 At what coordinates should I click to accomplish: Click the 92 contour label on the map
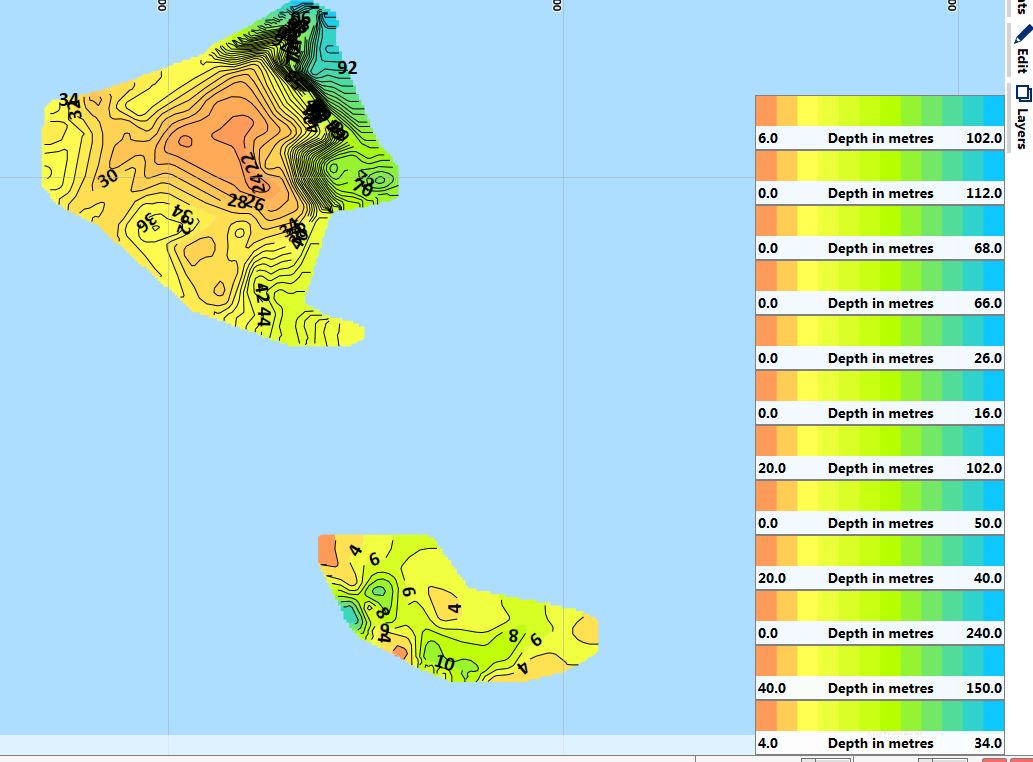[x=347, y=68]
